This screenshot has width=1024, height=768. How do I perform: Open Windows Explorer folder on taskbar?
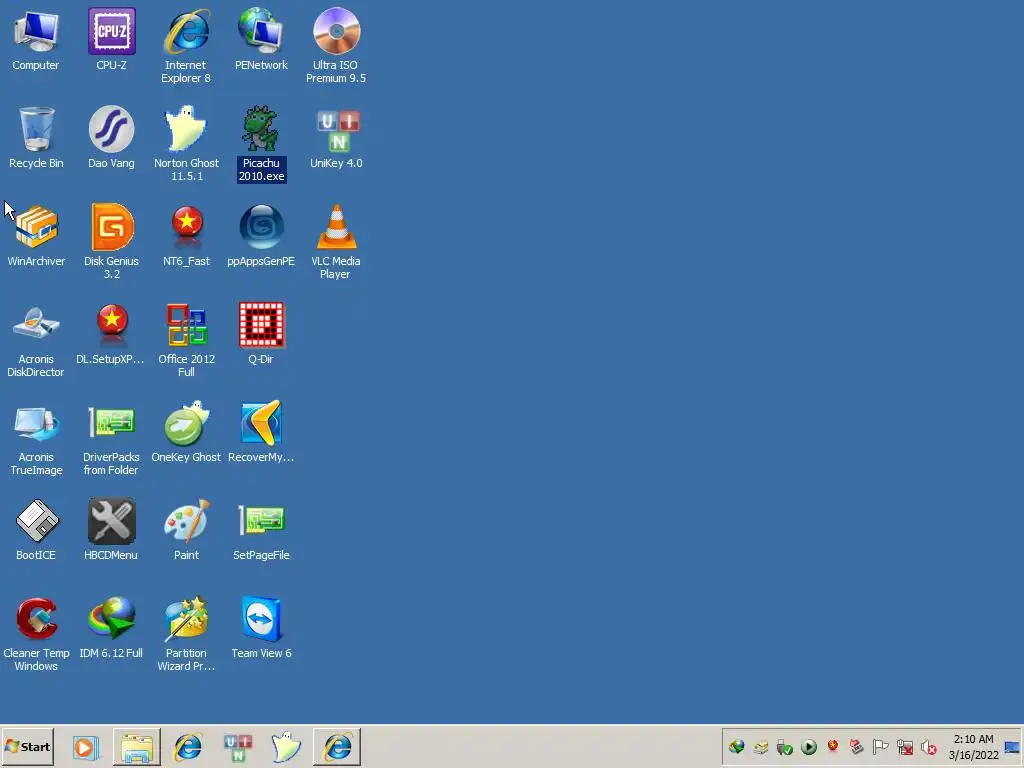point(136,747)
